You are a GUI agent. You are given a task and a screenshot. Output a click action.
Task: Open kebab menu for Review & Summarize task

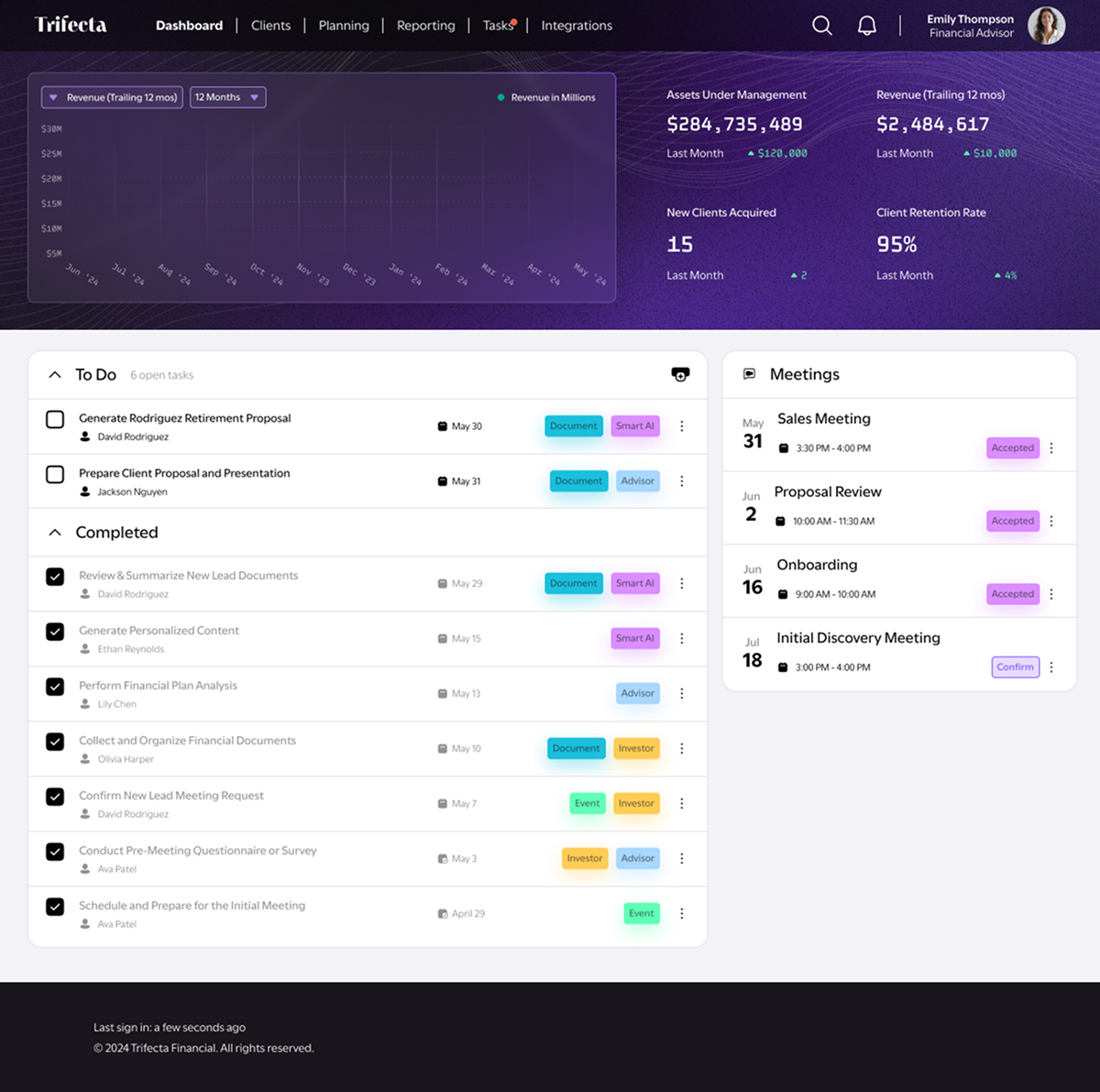point(682,583)
